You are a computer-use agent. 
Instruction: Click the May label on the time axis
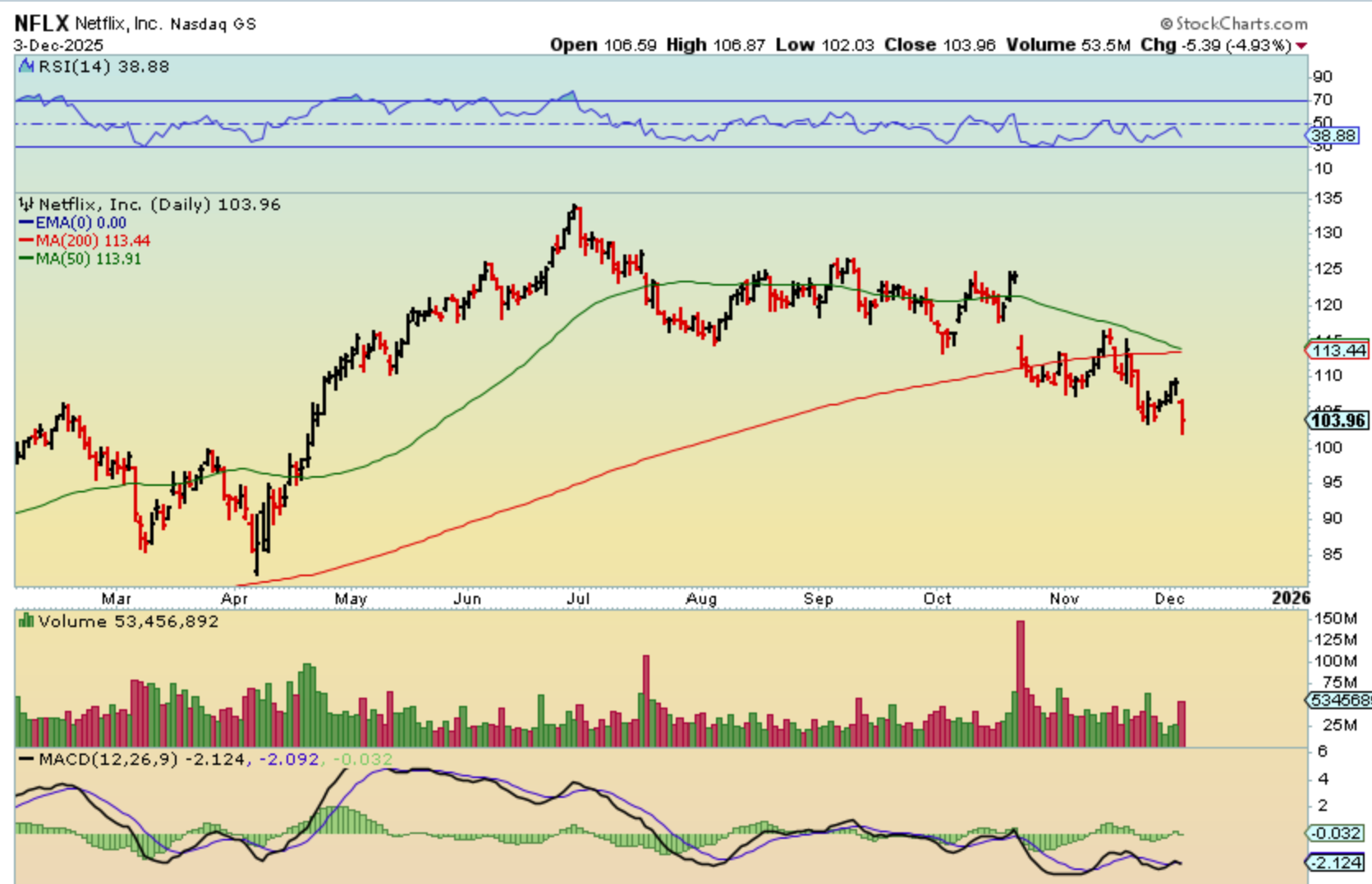pyautogui.click(x=351, y=599)
